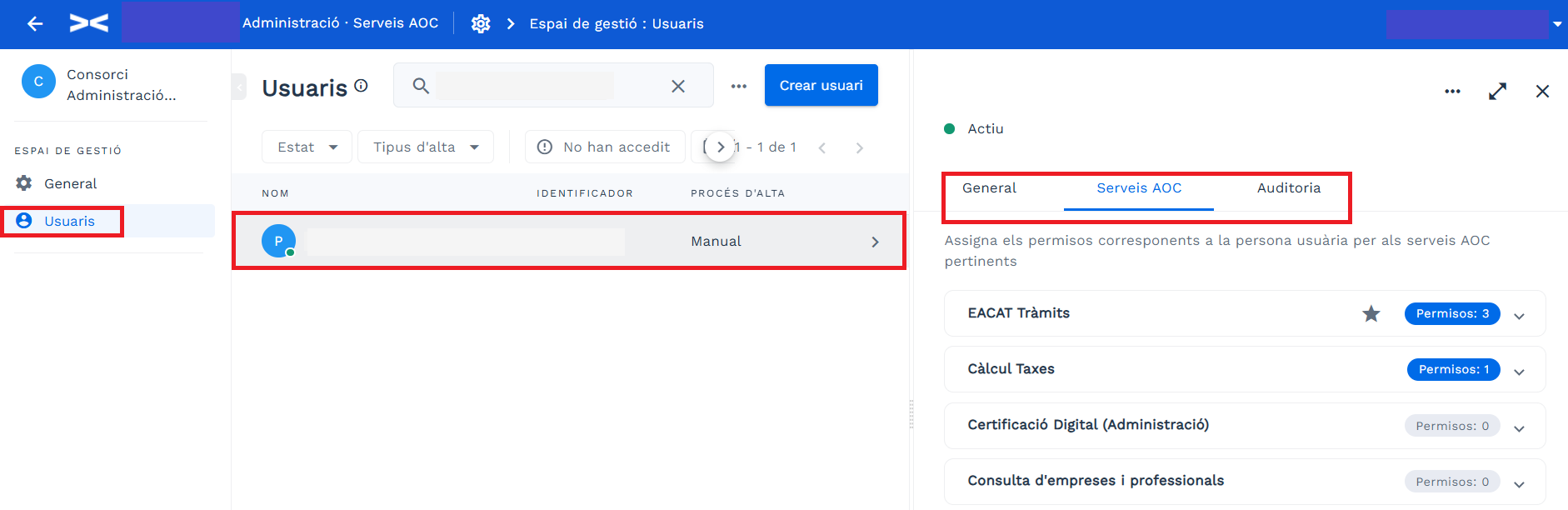Click the Permisos: 1 badge
This screenshot has height=510, width=1568.
pyautogui.click(x=1454, y=369)
